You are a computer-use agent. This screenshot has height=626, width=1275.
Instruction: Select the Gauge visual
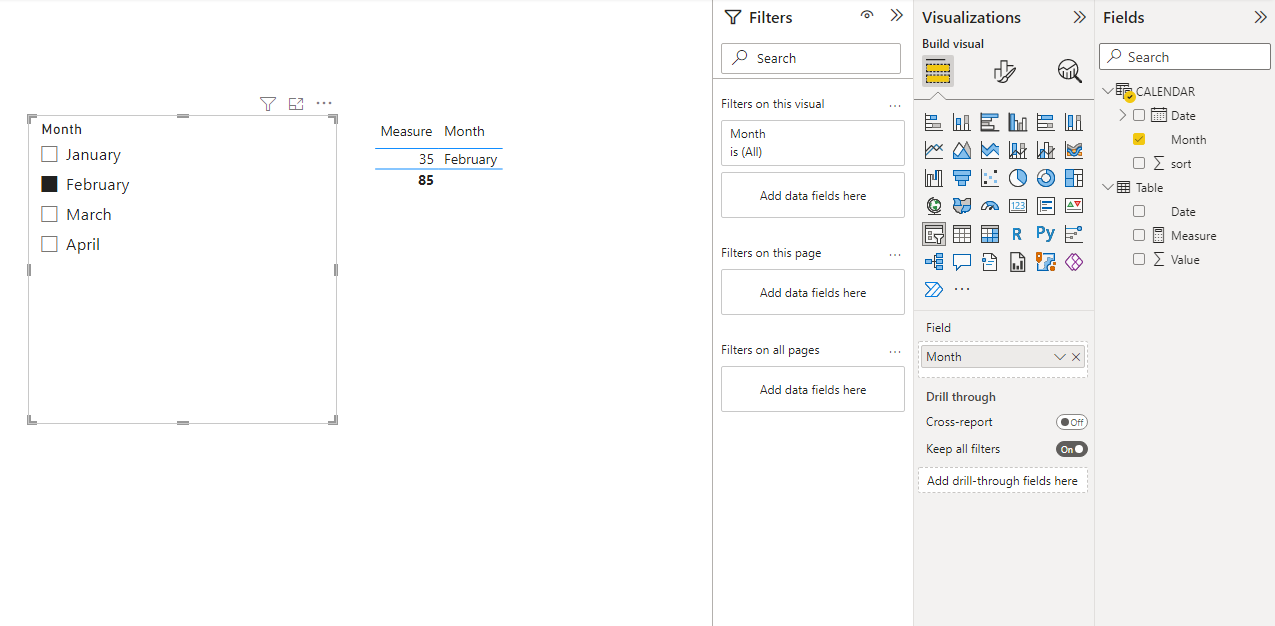pyautogui.click(x=990, y=206)
